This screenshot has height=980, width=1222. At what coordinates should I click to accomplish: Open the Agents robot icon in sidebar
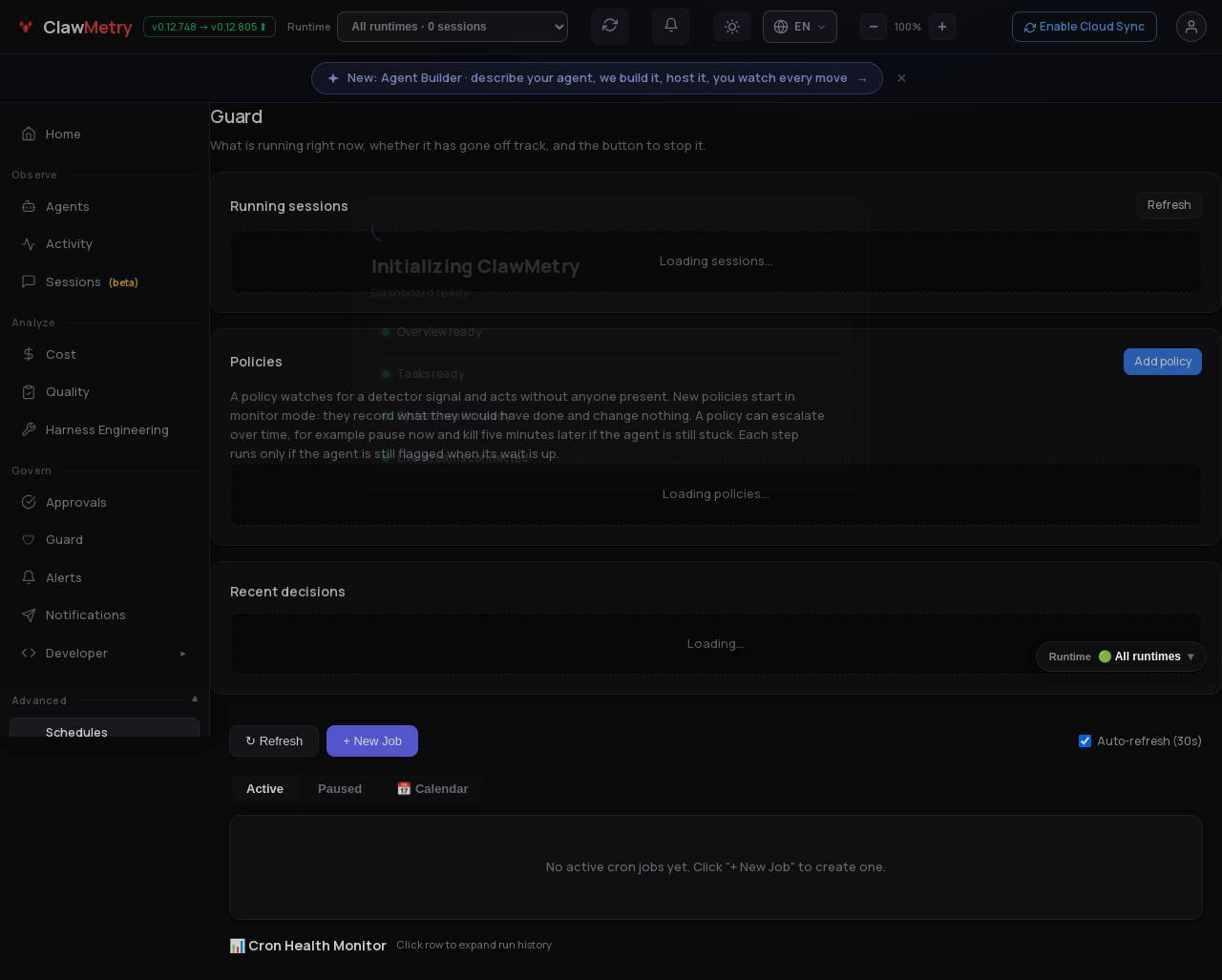click(x=29, y=206)
